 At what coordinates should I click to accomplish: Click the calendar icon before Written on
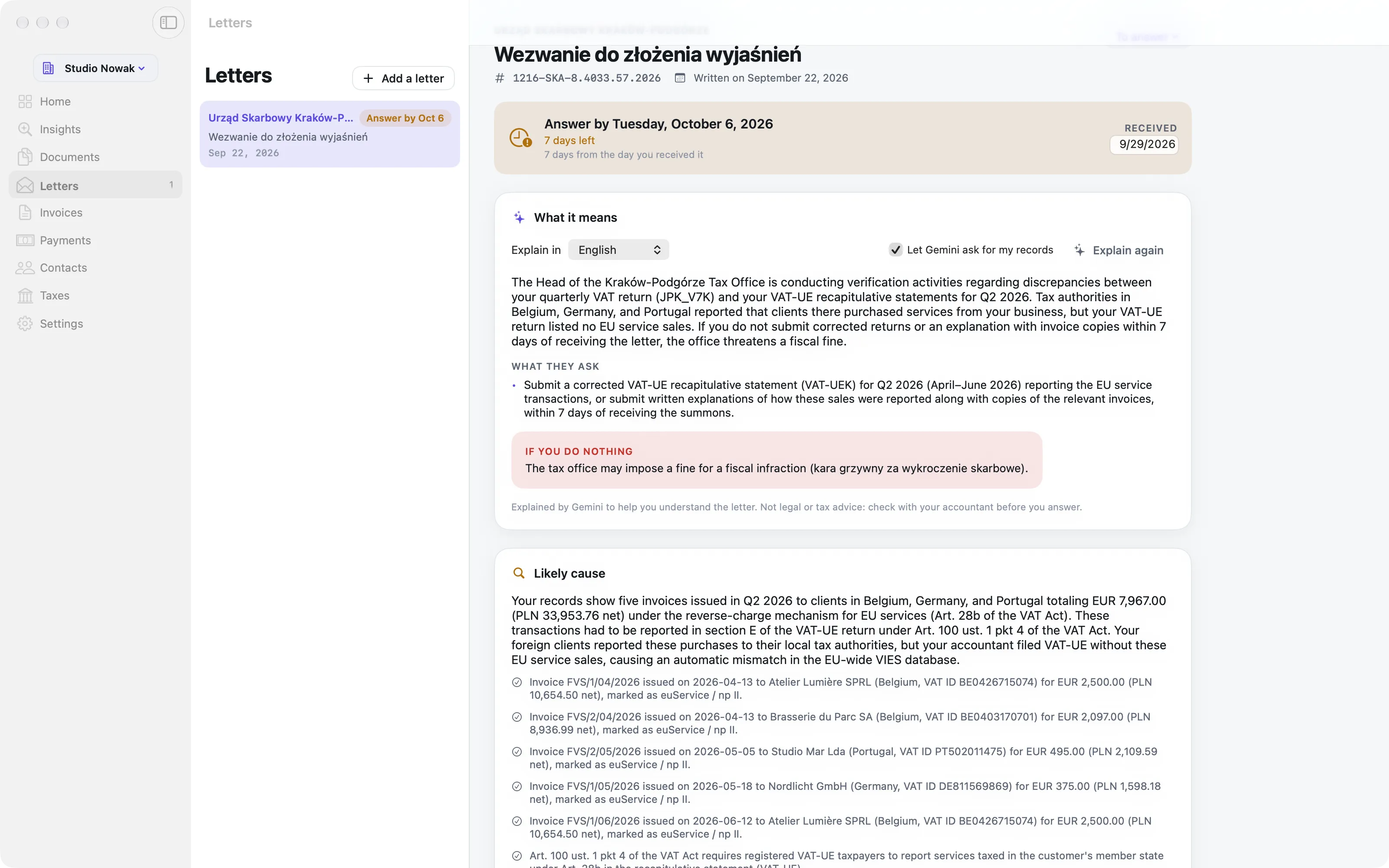680,78
